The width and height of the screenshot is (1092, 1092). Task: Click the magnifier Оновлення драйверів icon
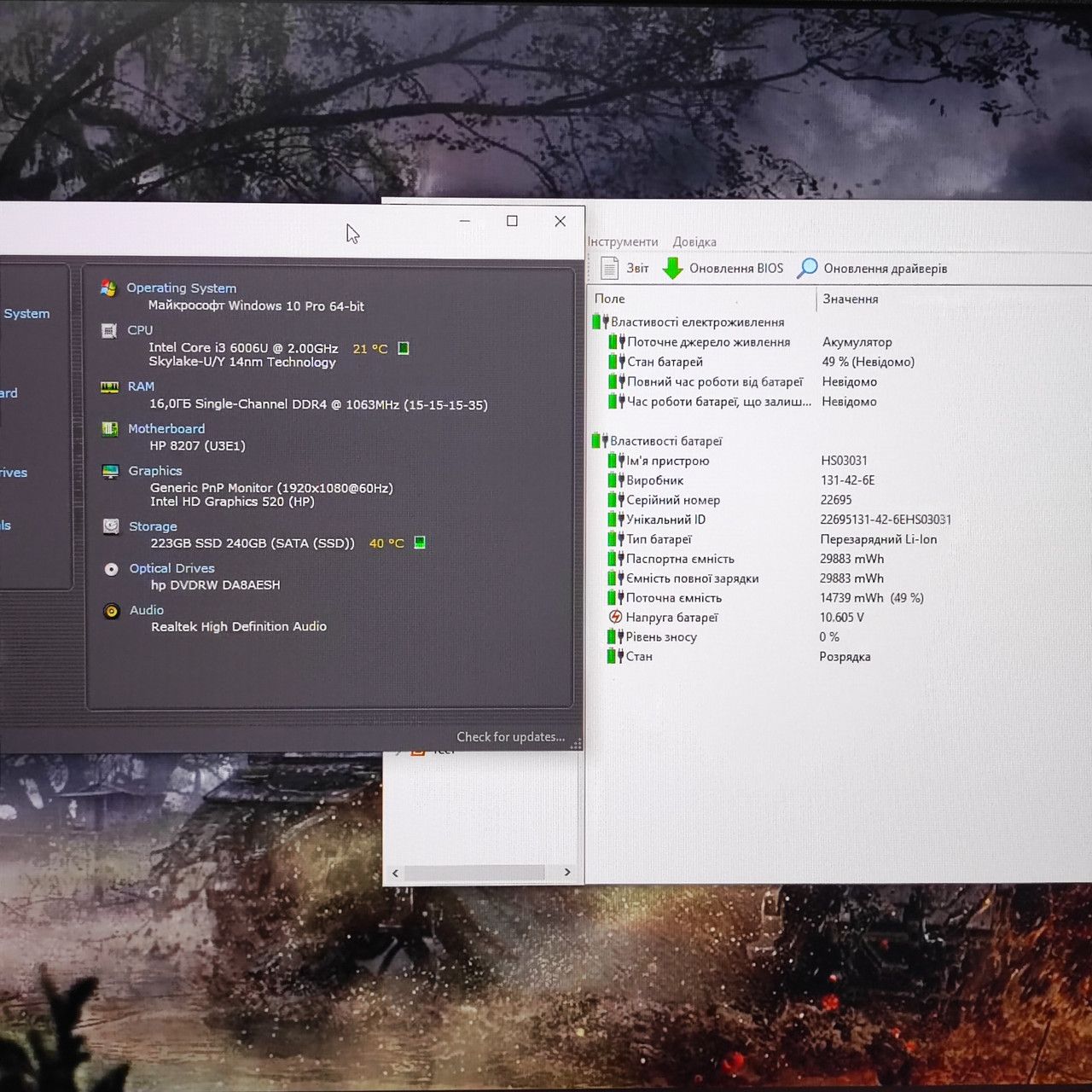click(x=807, y=269)
